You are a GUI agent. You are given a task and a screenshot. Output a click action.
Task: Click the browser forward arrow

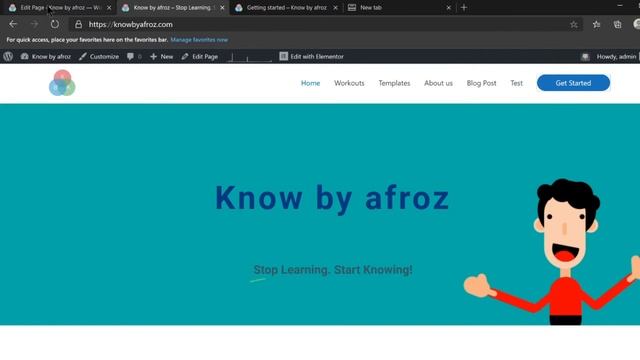point(34,24)
